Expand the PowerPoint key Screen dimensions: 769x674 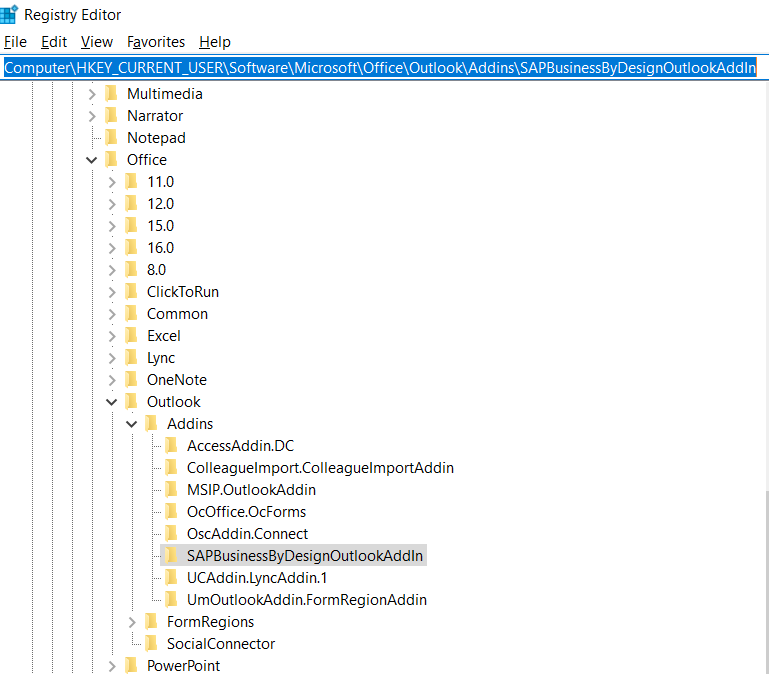tap(112, 666)
